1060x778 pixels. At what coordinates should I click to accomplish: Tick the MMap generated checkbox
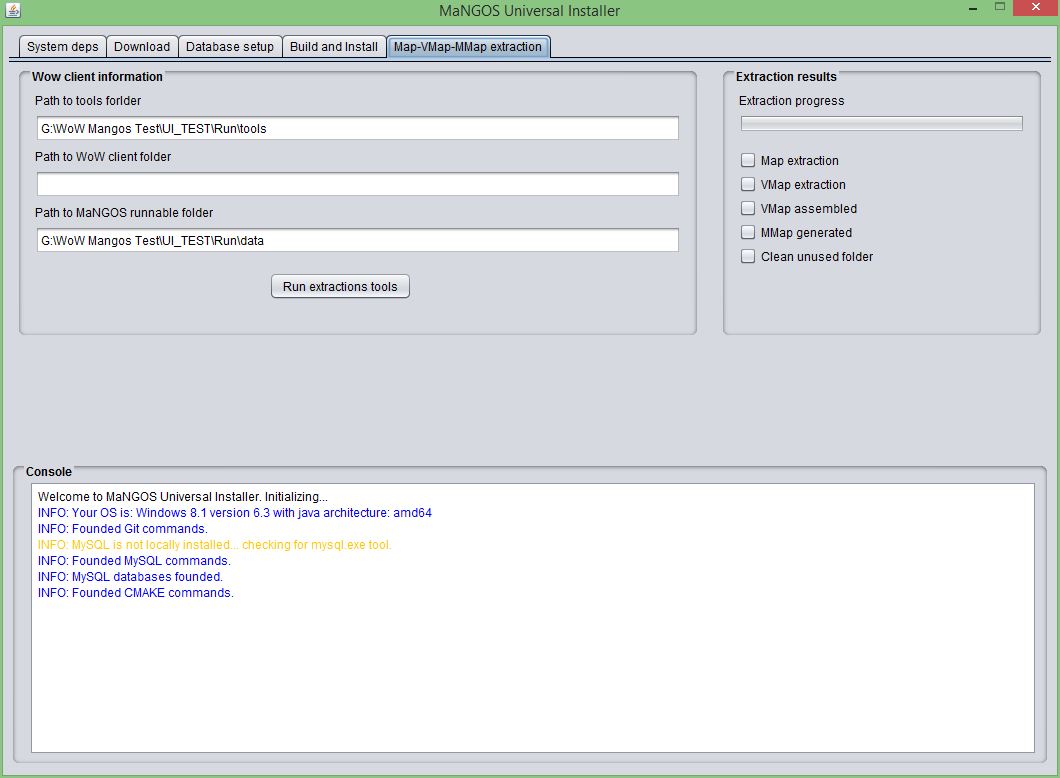tap(748, 233)
